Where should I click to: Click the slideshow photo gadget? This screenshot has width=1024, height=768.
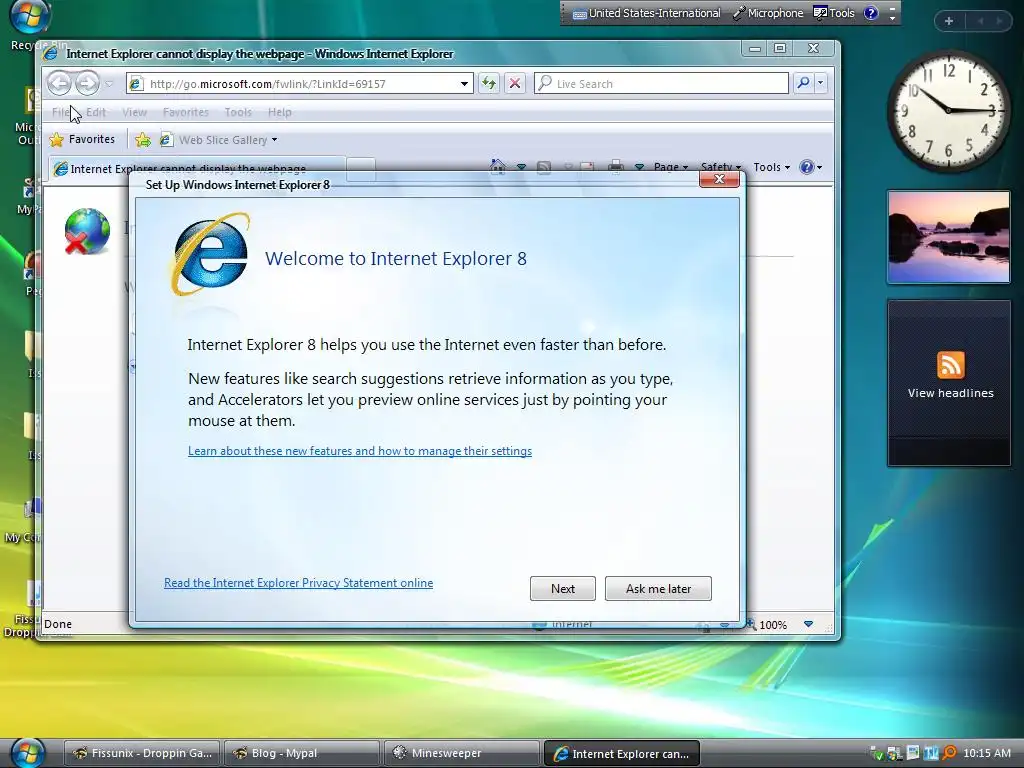point(948,237)
